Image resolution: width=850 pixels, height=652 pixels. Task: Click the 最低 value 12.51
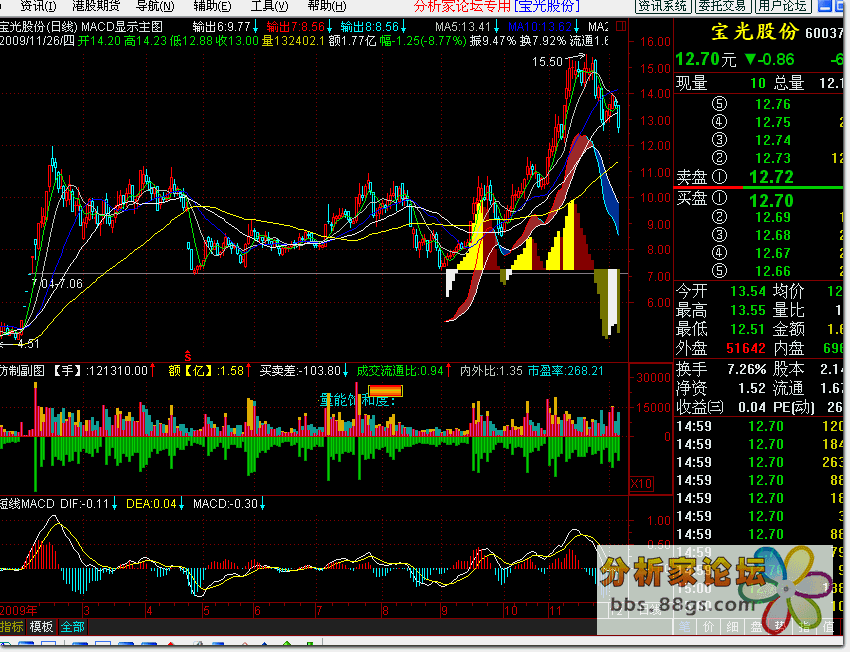(748, 330)
